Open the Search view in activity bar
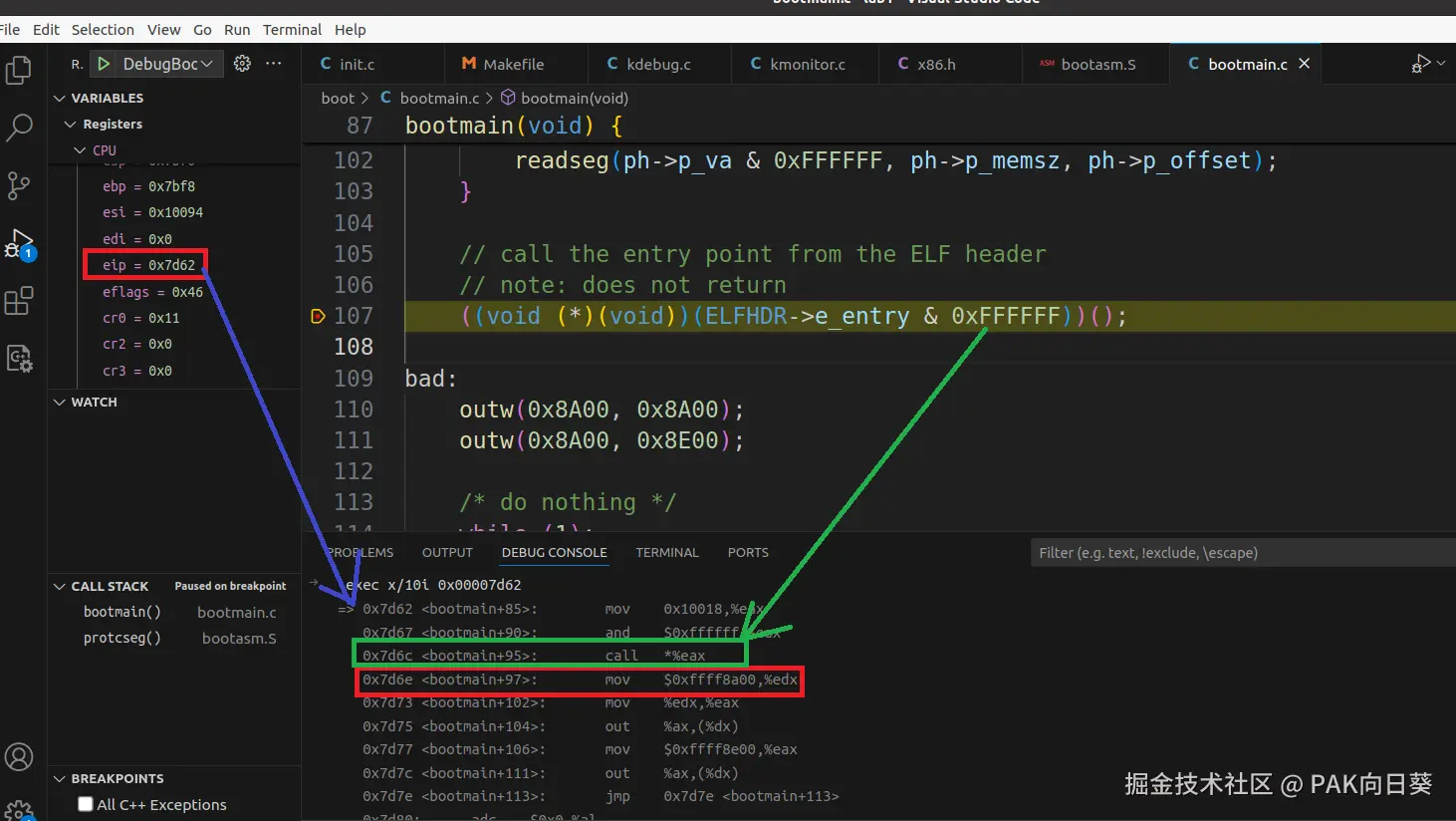 [19, 128]
